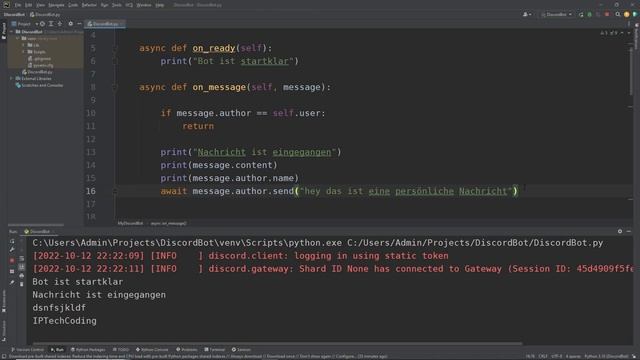The width and height of the screenshot is (640, 360).
Task: Click Collapse All icon in Project panel
Action: pyautogui.click(x=60, y=24)
